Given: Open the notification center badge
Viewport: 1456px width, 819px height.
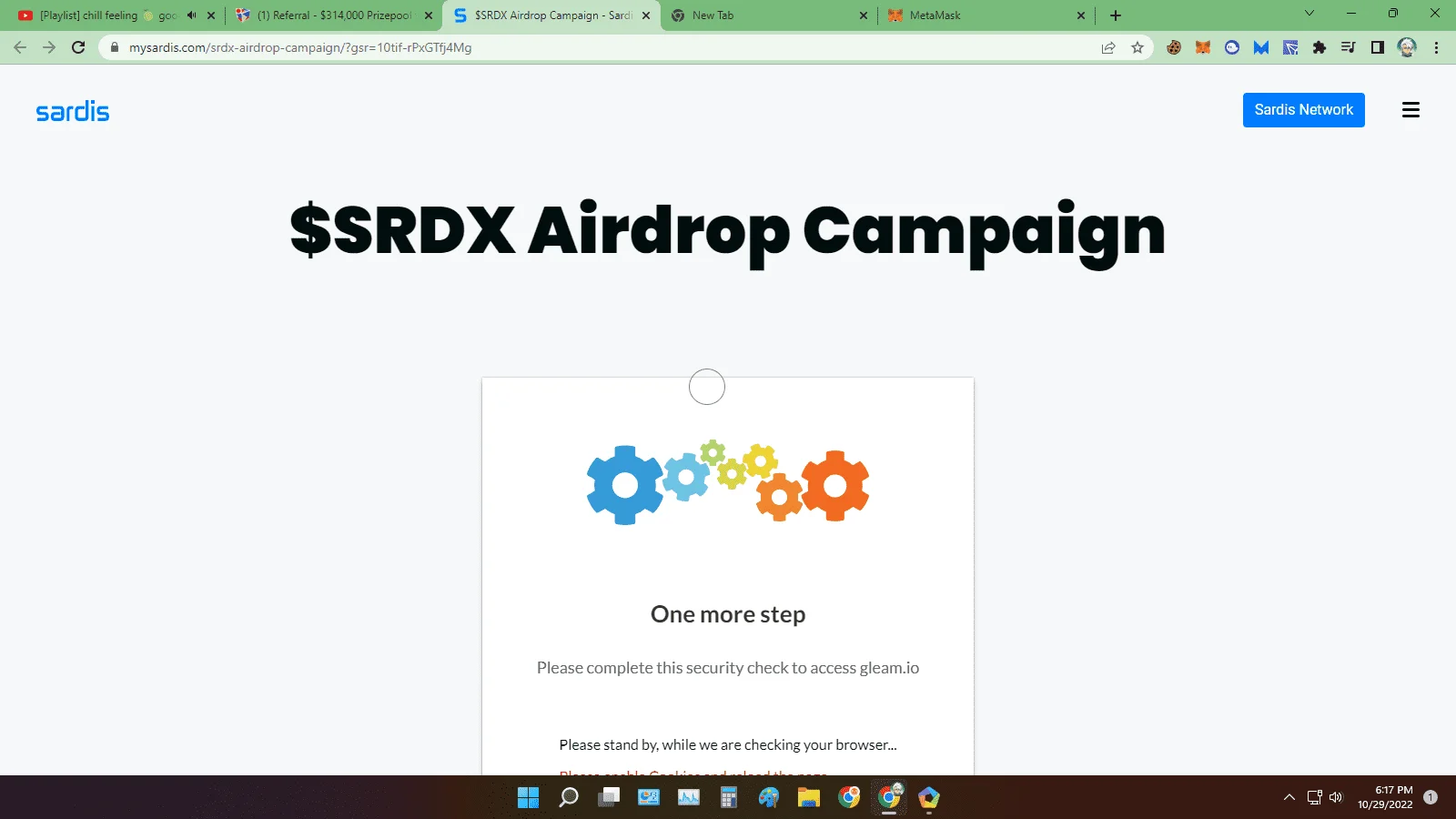Looking at the screenshot, I should point(1431,797).
